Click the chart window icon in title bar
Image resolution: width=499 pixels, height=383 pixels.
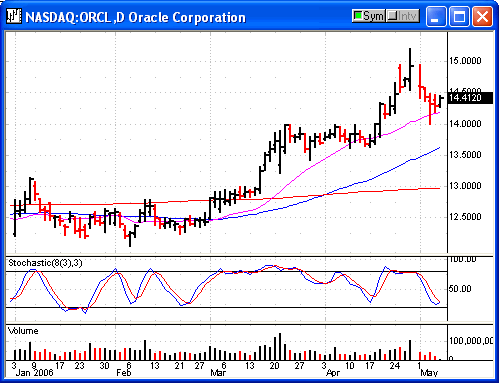14,16
